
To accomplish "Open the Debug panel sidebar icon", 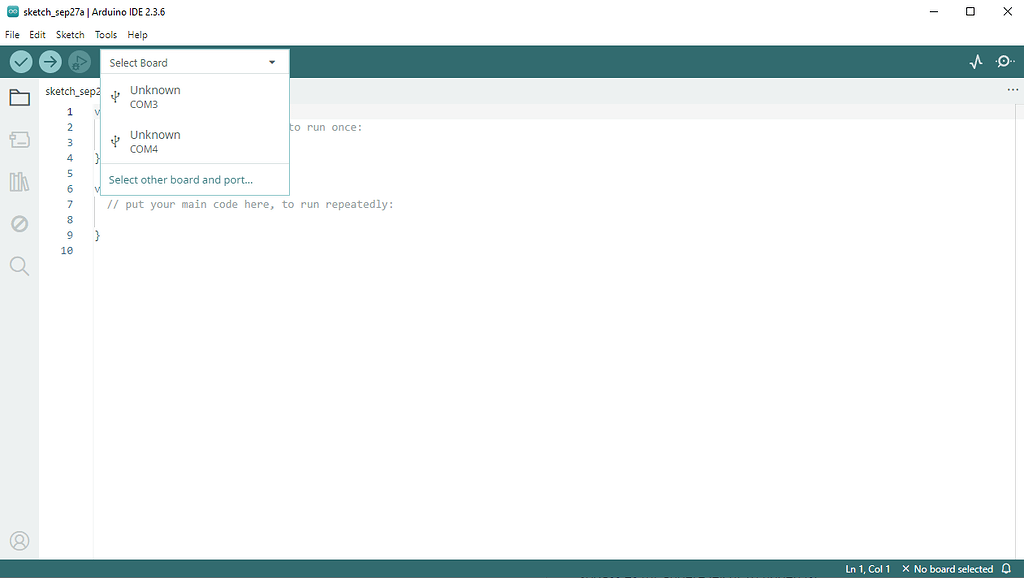I will (20, 224).
